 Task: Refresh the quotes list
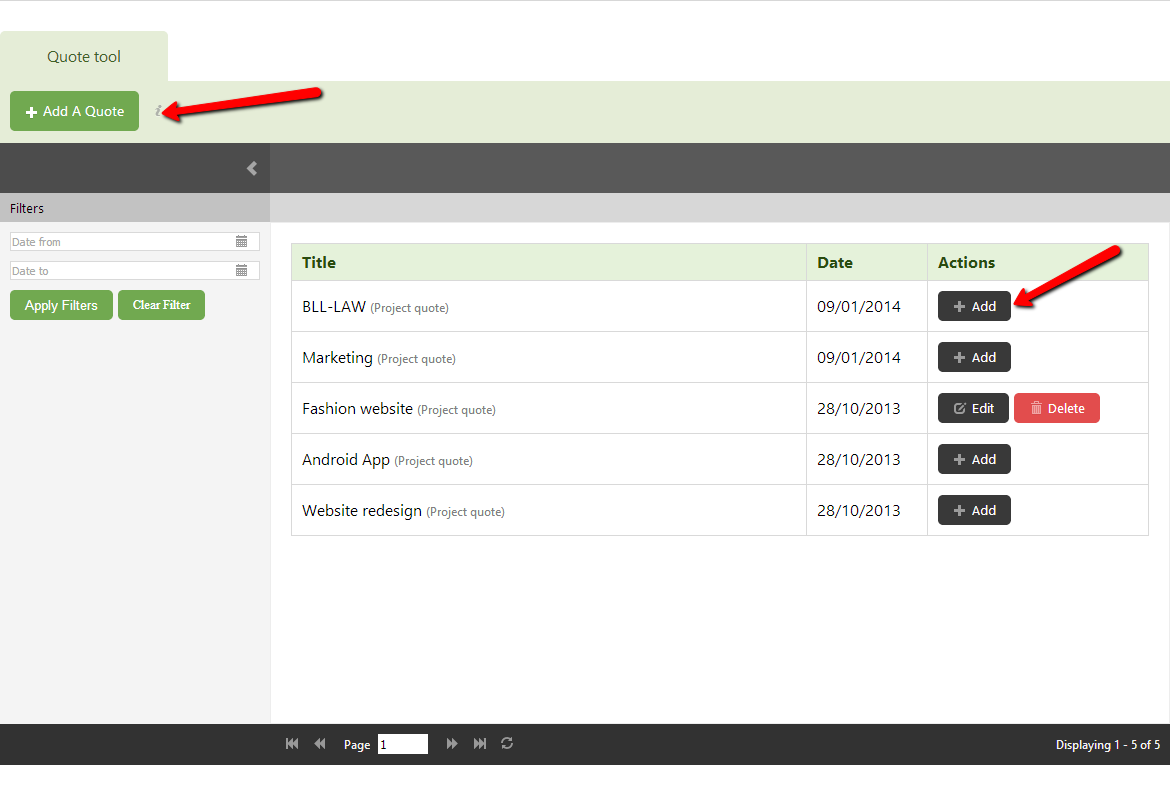507,744
